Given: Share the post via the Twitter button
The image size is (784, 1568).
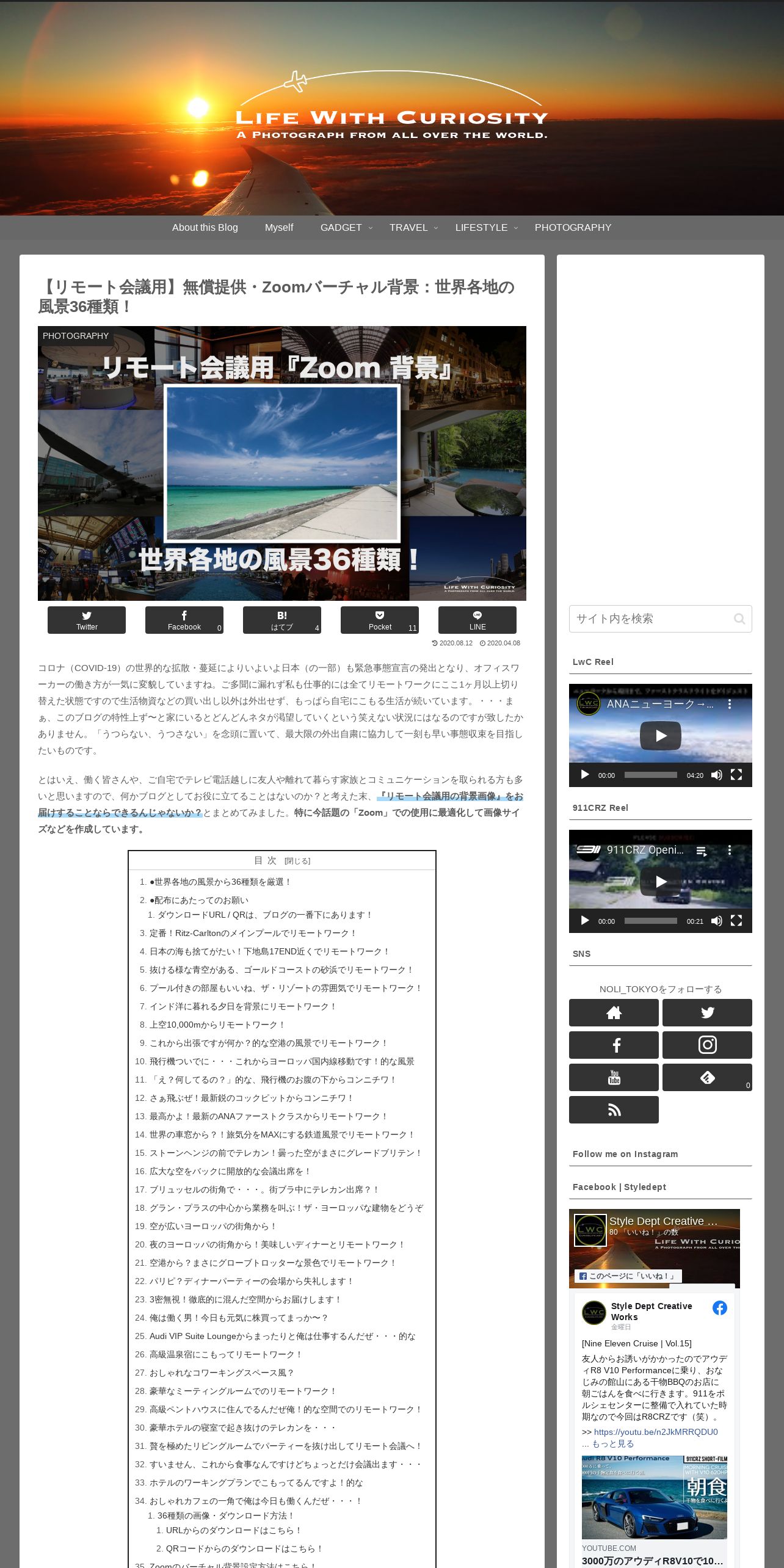Looking at the screenshot, I should (87, 620).
